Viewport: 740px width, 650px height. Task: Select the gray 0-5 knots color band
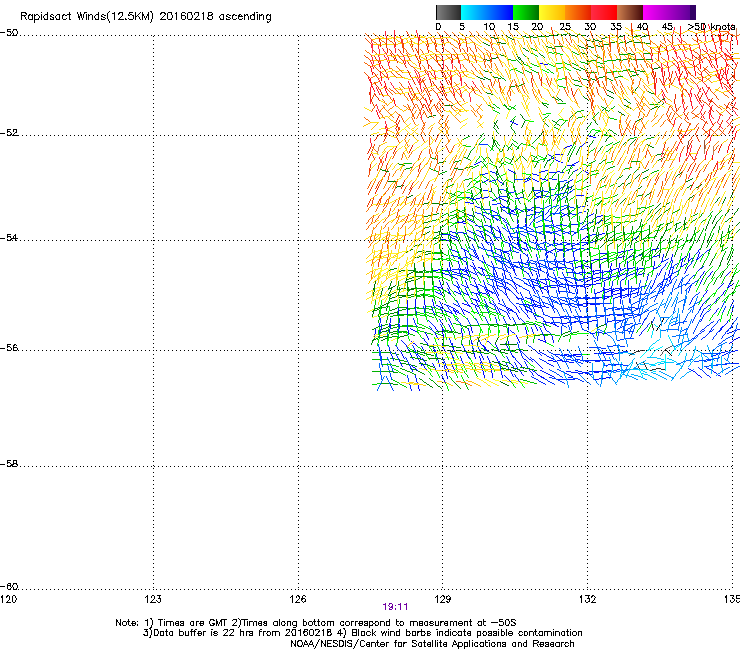pyautogui.click(x=448, y=12)
